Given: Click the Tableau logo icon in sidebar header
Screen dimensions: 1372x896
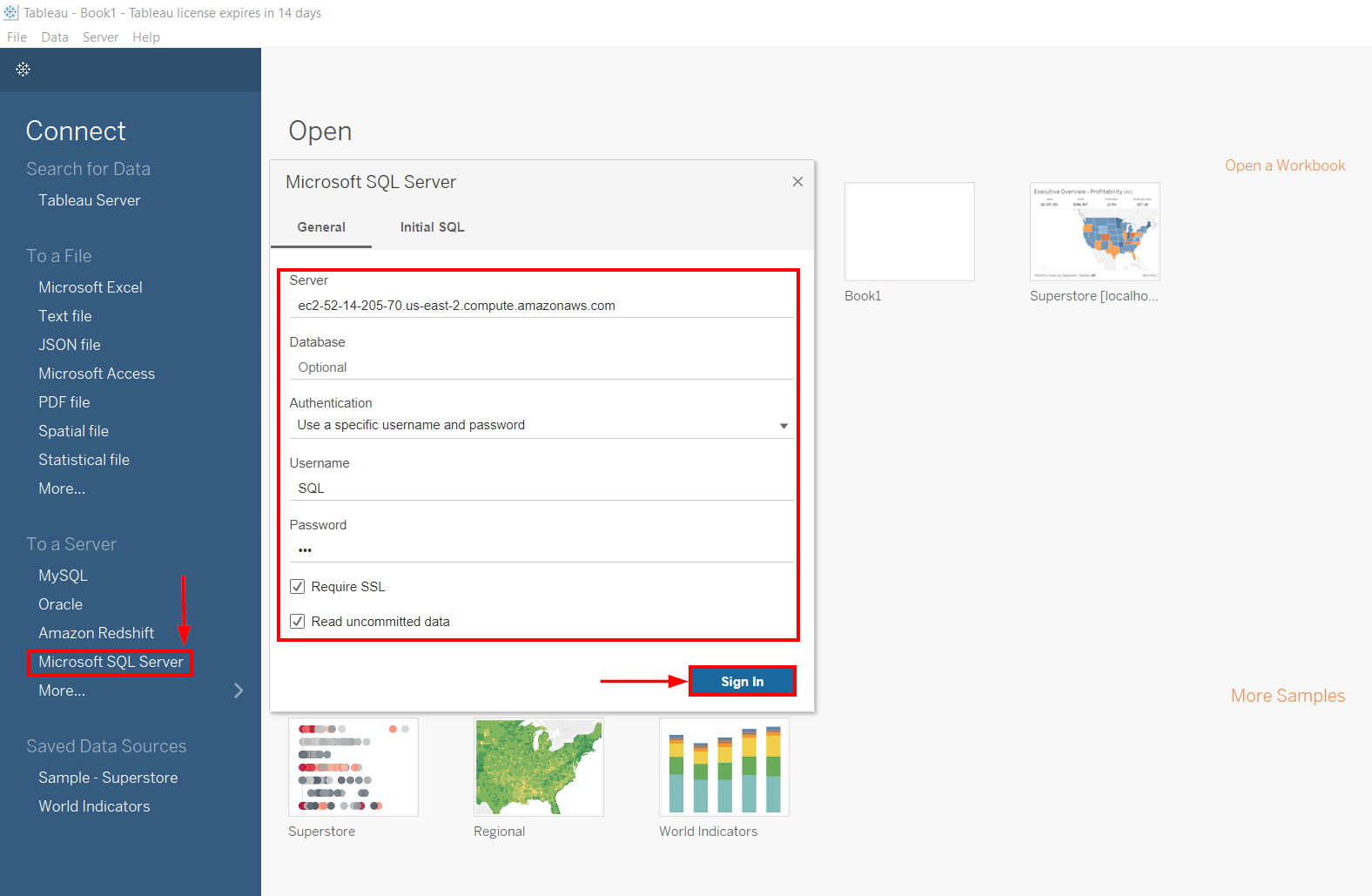Looking at the screenshot, I should (x=24, y=69).
